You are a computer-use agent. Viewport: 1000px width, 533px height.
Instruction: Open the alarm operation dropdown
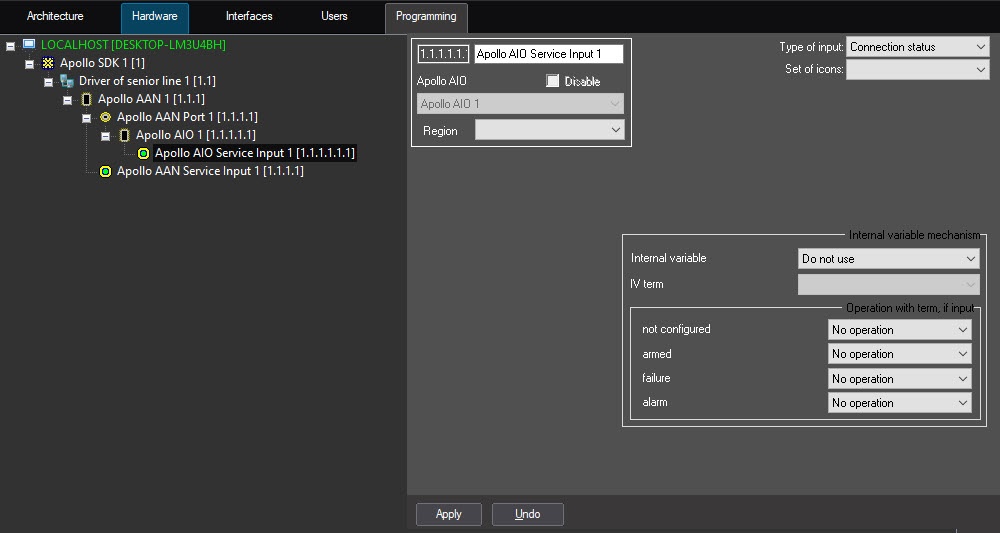[x=899, y=403]
